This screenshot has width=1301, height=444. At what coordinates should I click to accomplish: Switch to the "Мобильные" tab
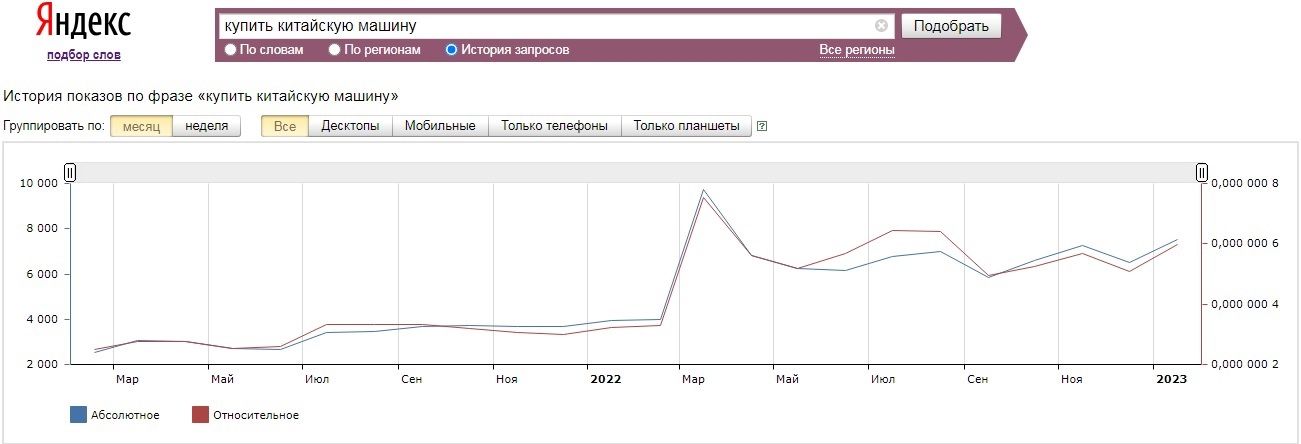coord(440,126)
